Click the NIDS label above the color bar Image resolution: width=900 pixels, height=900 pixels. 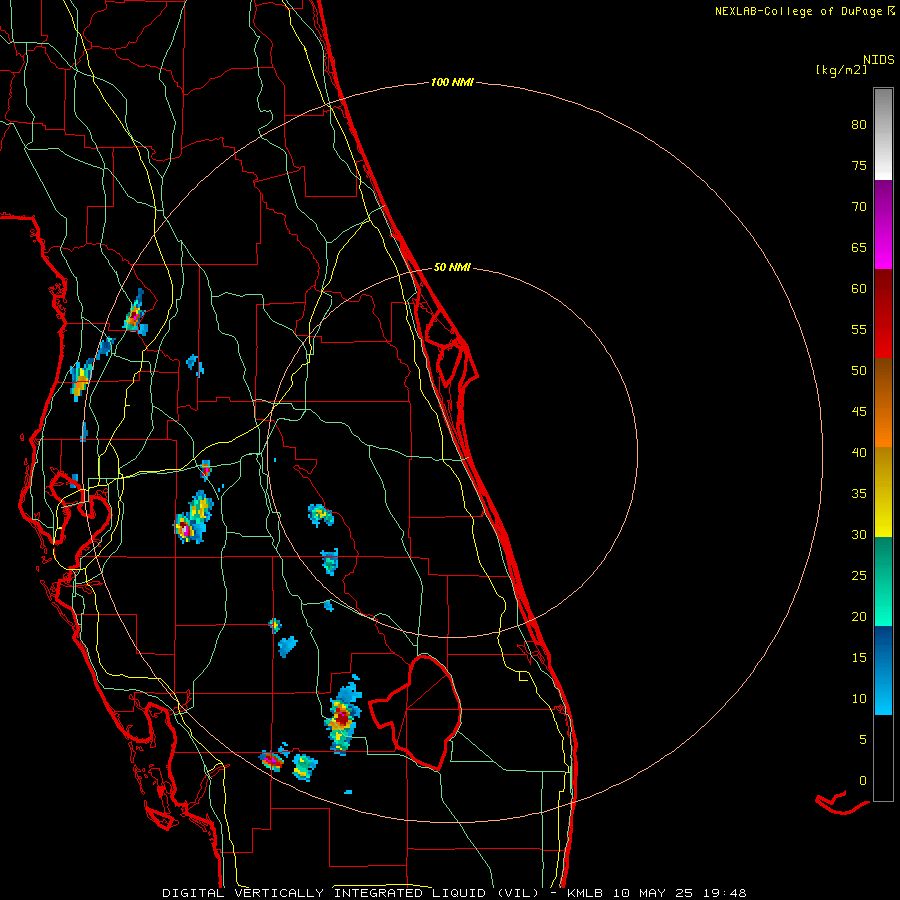tap(878, 59)
